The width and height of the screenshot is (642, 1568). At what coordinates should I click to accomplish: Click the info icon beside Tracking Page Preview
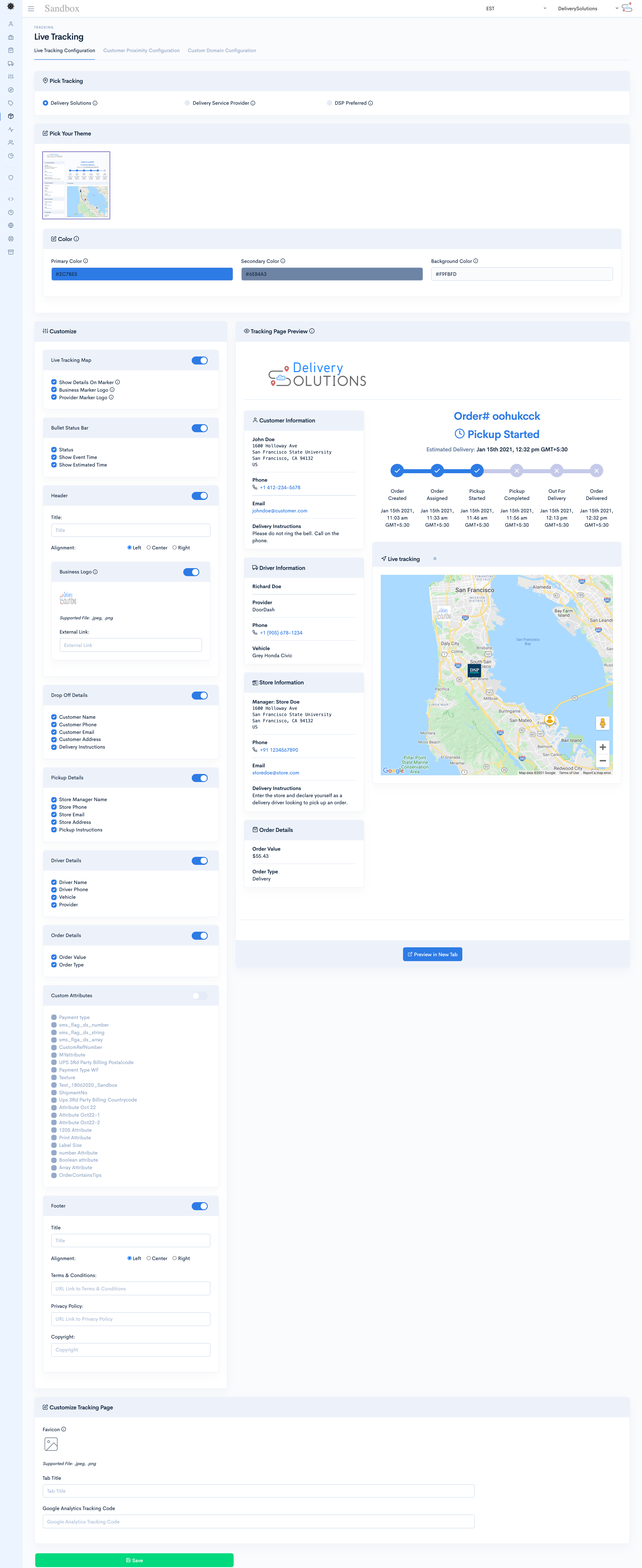tap(312, 331)
